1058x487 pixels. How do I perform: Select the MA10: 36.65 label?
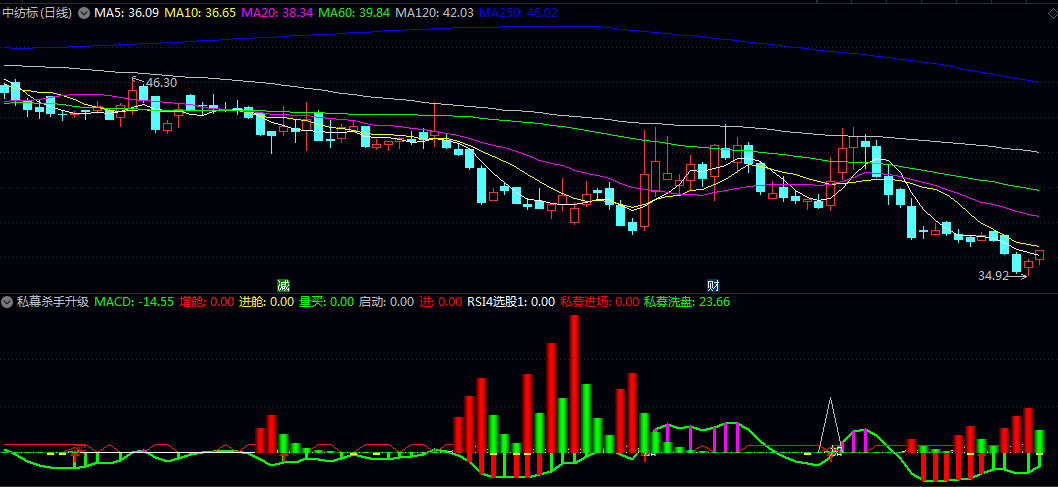pyautogui.click(x=199, y=13)
